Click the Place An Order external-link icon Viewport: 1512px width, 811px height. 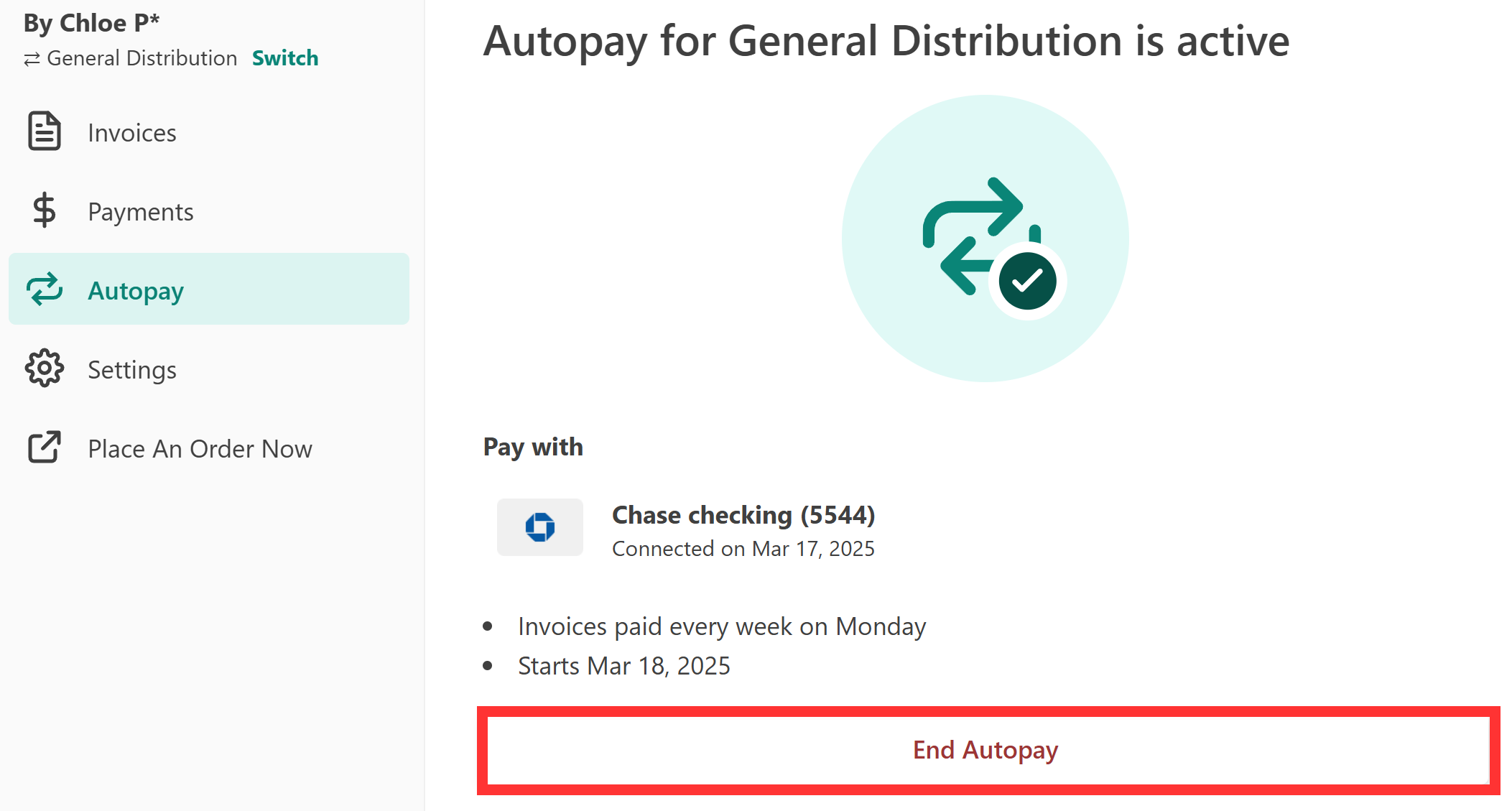pyautogui.click(x=45, y=447)
